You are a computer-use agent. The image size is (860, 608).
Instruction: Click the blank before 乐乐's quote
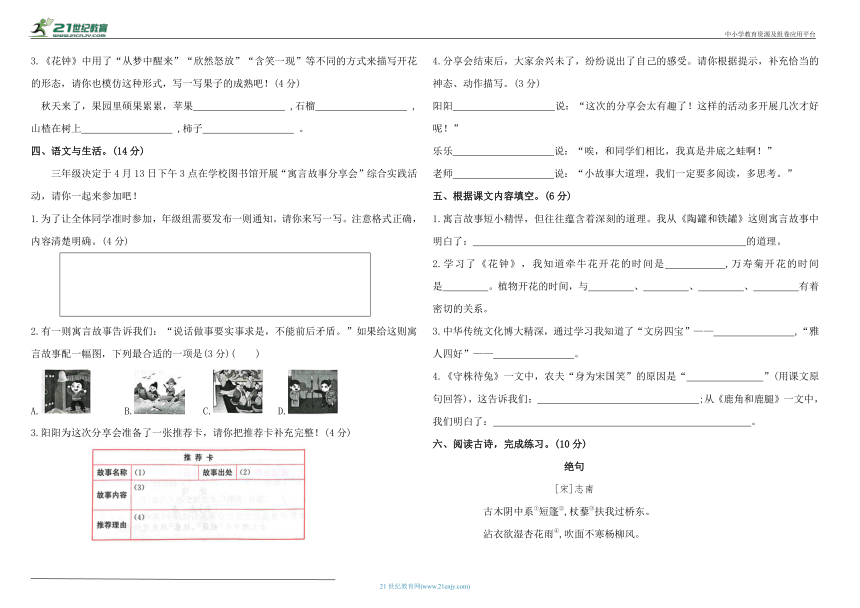(503, 151)
